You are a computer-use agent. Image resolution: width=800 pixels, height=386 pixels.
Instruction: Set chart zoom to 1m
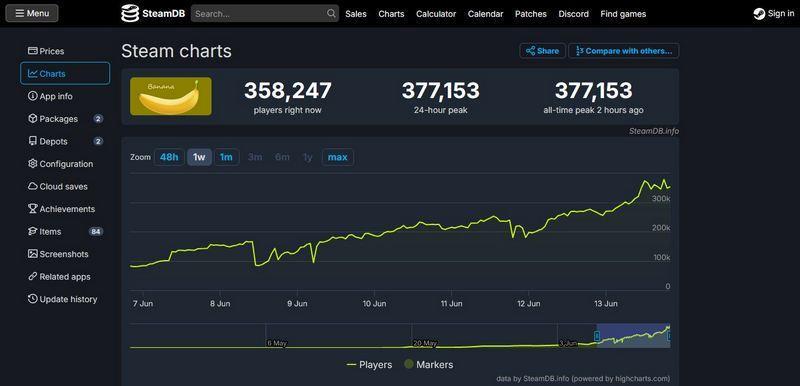(x=226, y=157)
